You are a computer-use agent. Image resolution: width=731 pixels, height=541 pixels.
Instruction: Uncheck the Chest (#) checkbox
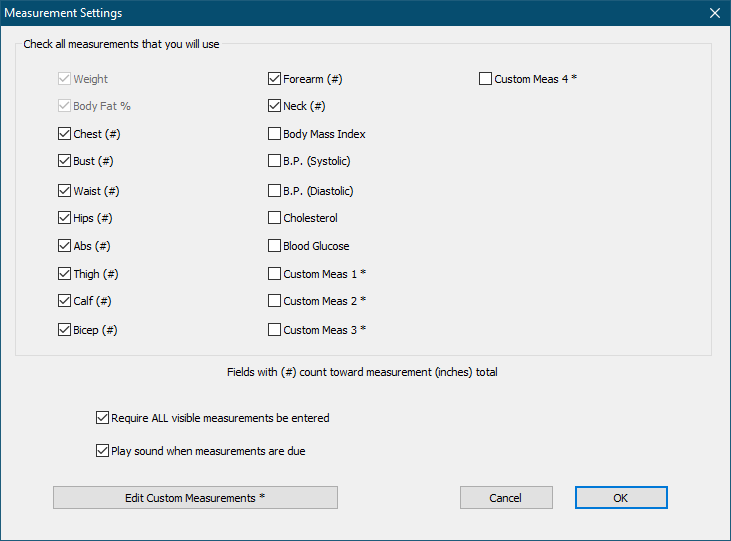click(65, 134)
